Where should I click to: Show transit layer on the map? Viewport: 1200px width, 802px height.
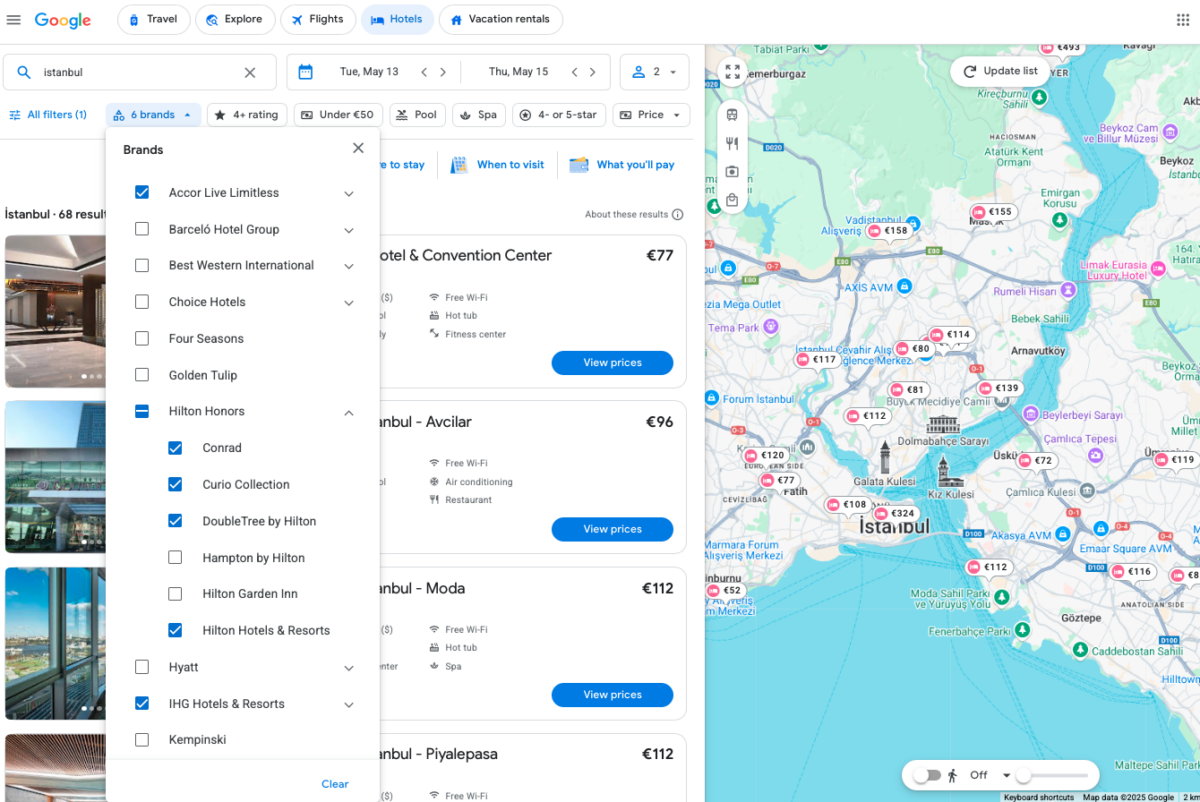pyautogui.click(x=732, y=115)
